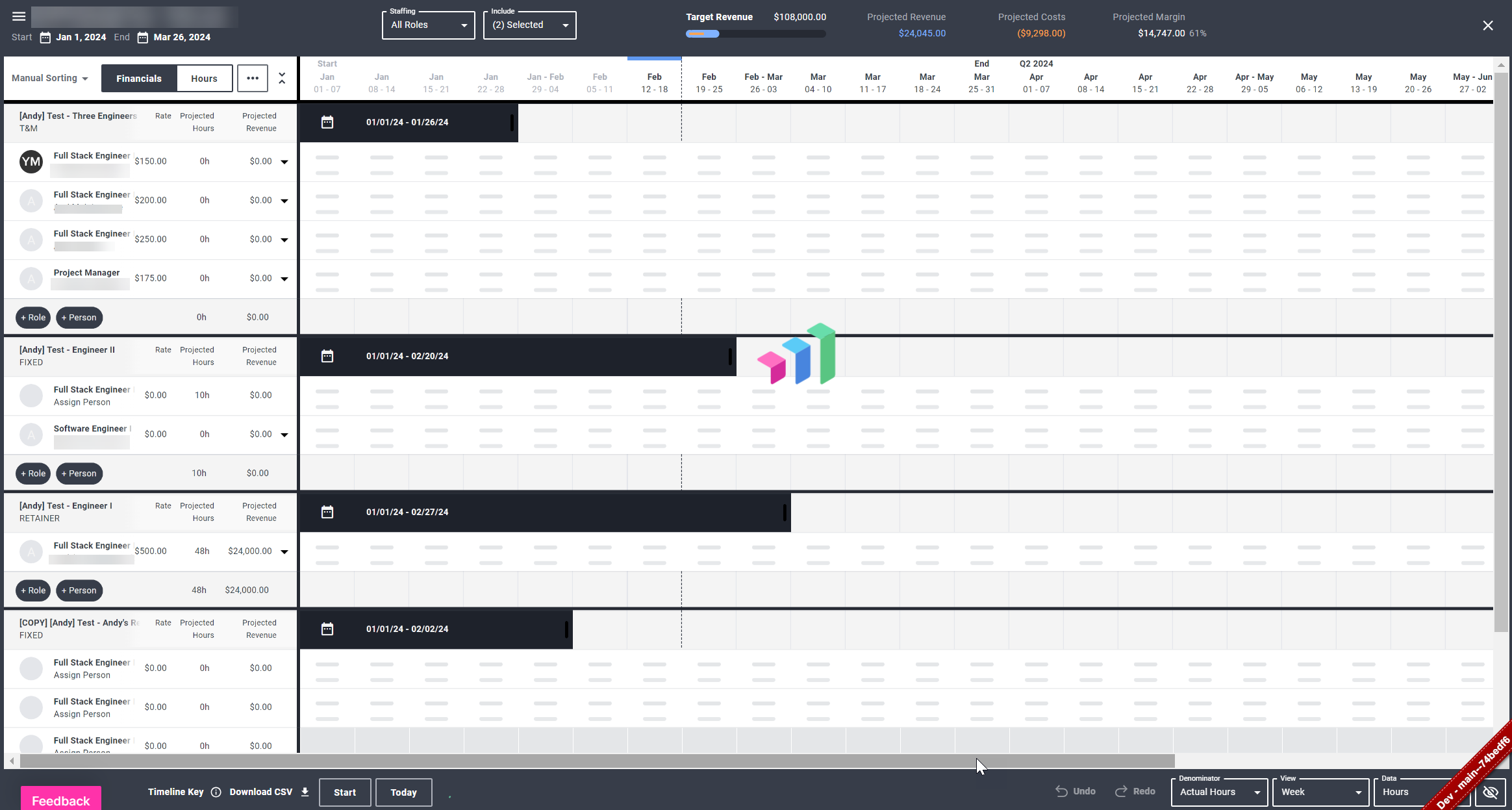Click the Feedback button

point(61,800)
